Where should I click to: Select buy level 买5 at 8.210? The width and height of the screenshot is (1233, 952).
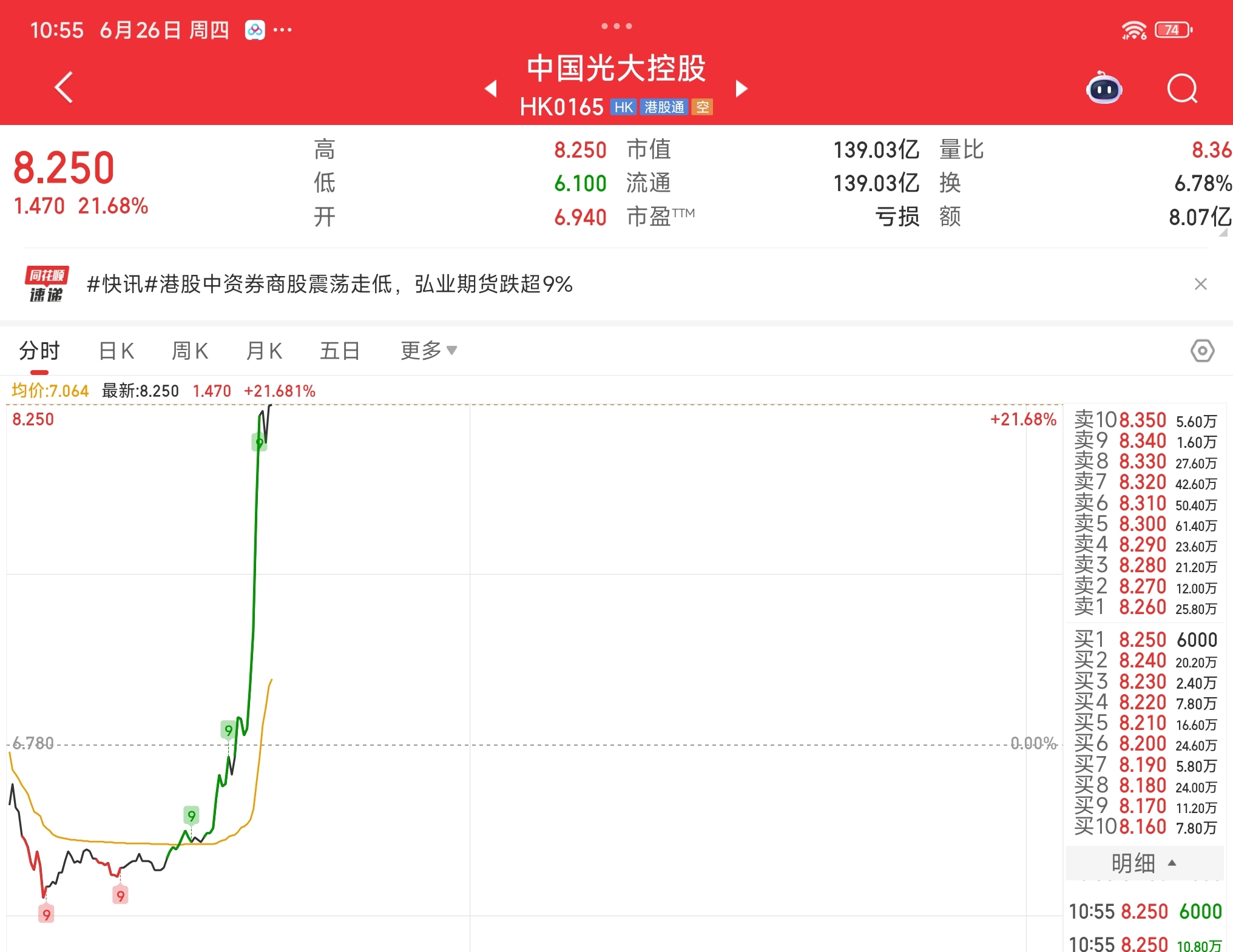(1145, 723)
